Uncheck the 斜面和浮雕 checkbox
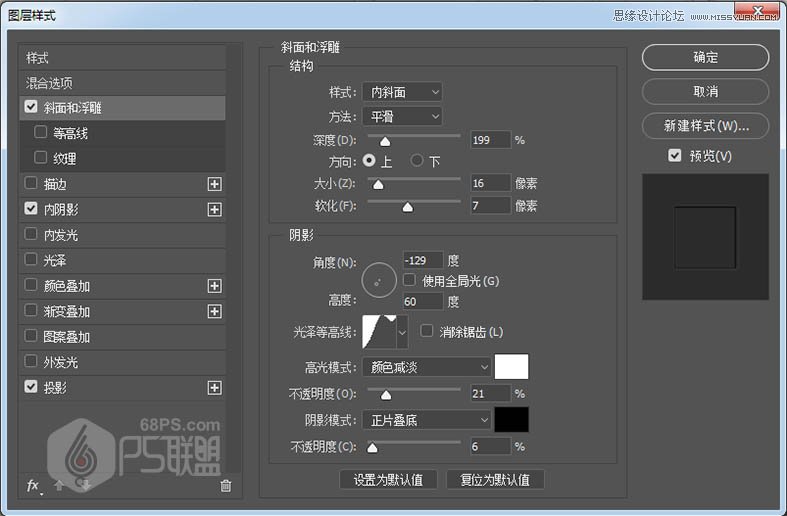Image resolution: width=787 pixels, height=516 pixels. [31, 107]
